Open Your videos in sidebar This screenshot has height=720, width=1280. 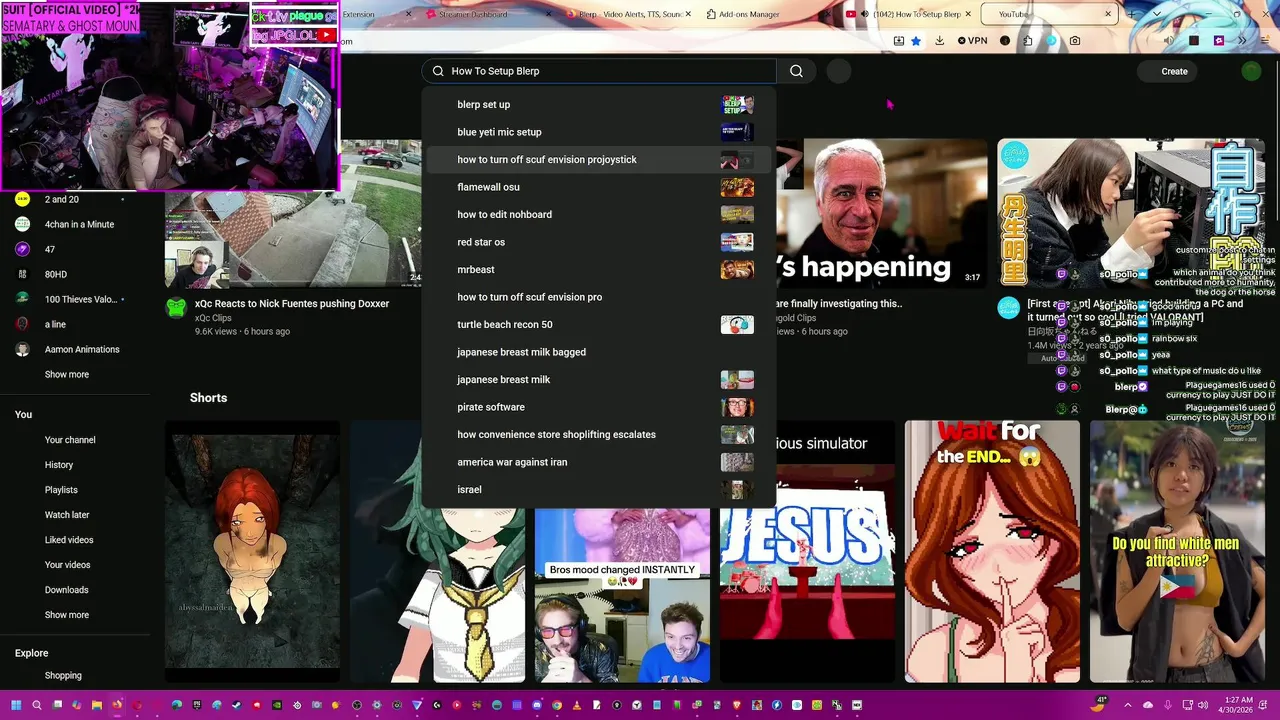click(67, 565)
